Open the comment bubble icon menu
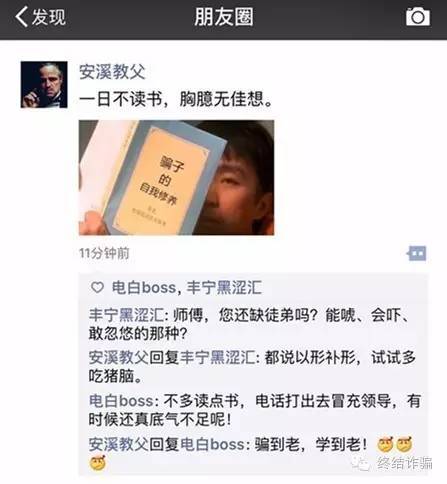Viewport: 447px width, 484px height. [417, 254]
